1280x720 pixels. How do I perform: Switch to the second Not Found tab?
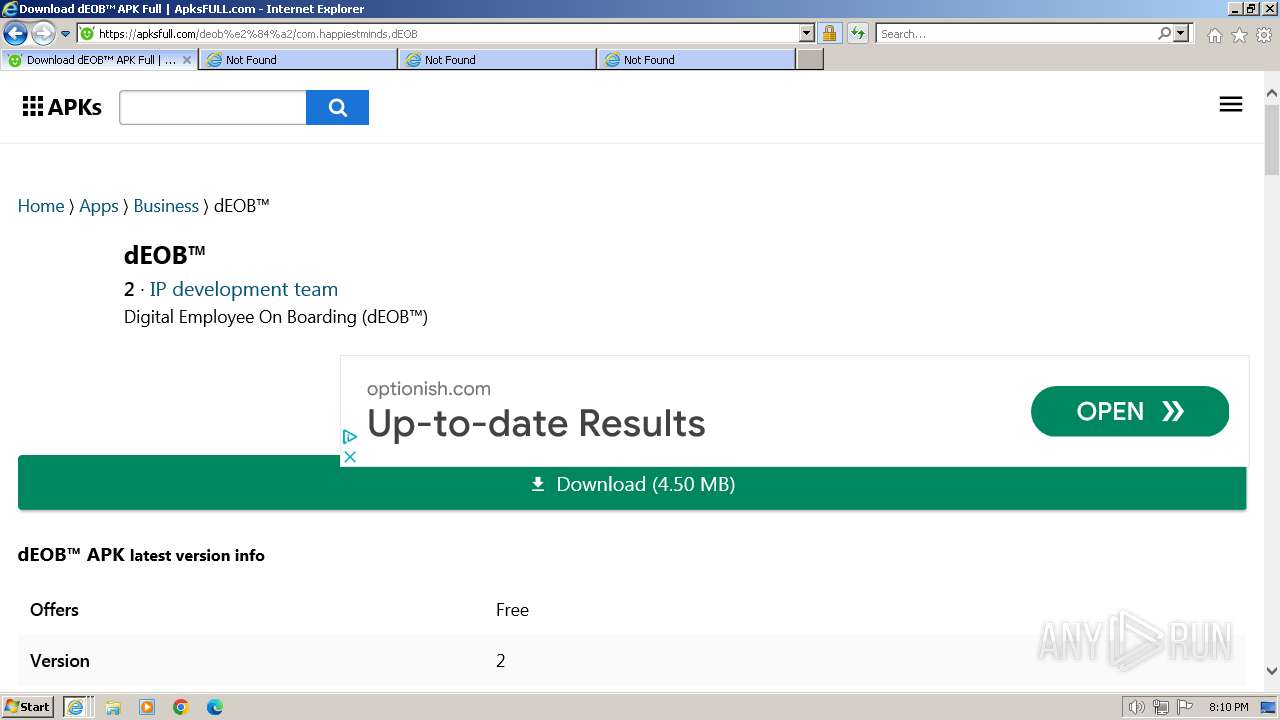(x=497, y=60)
